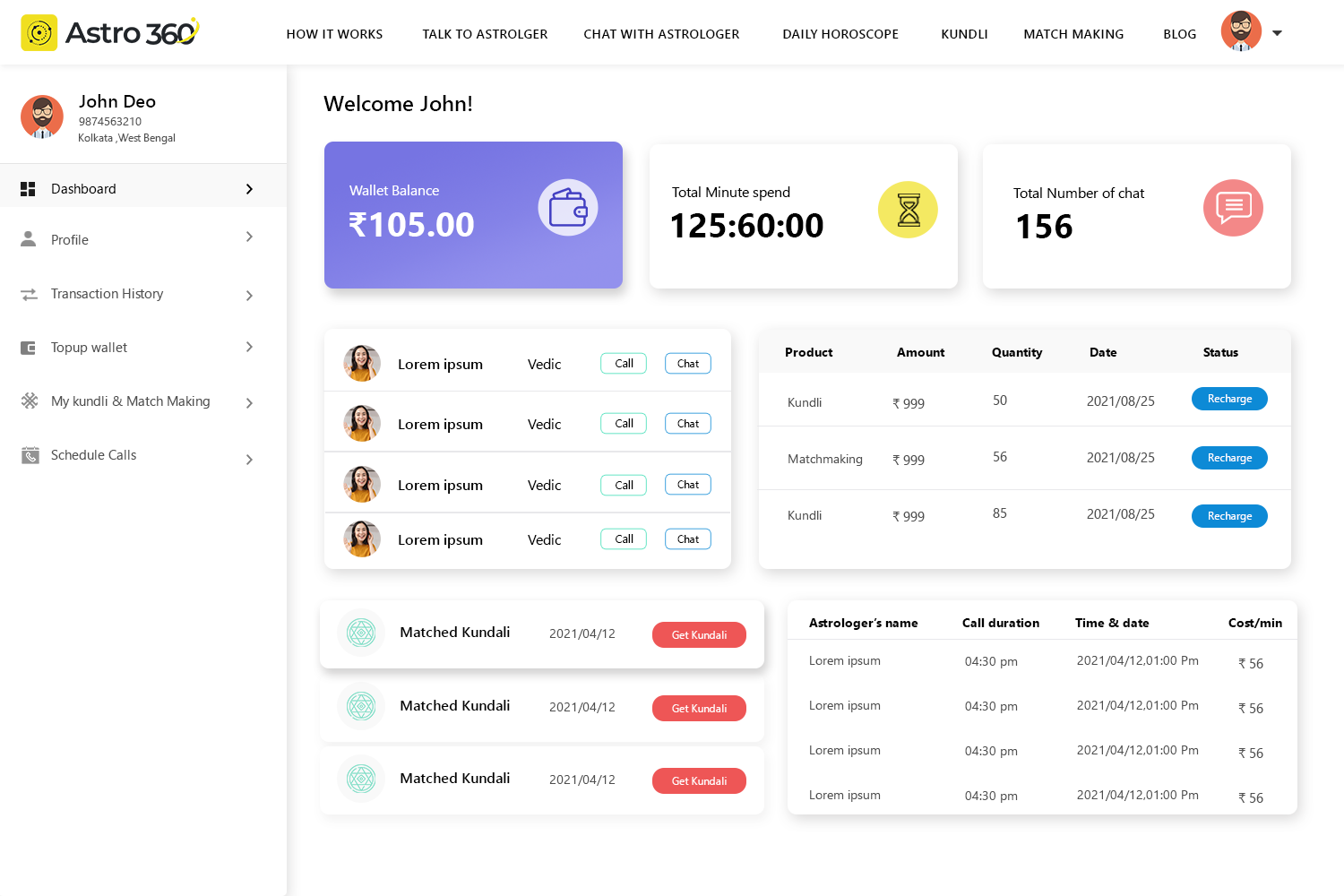Viewport: 1344px width, 896px height.
Task: Click the hourglass icon in Total Minute card
Action: tap(908, 210)
